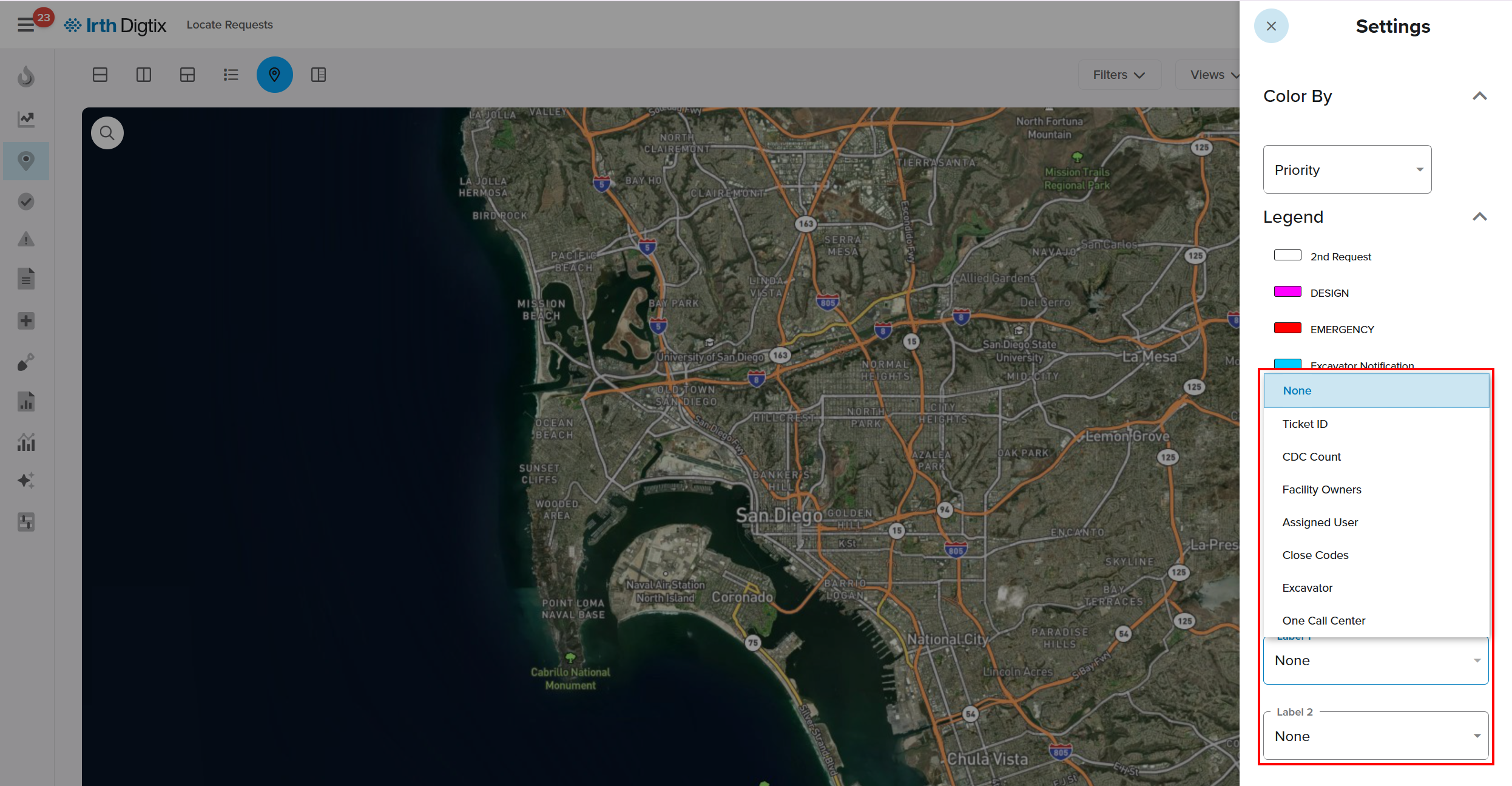Open the flame icon in sidebar
The image size is (1512, 786).
click(x=25, y=77)
